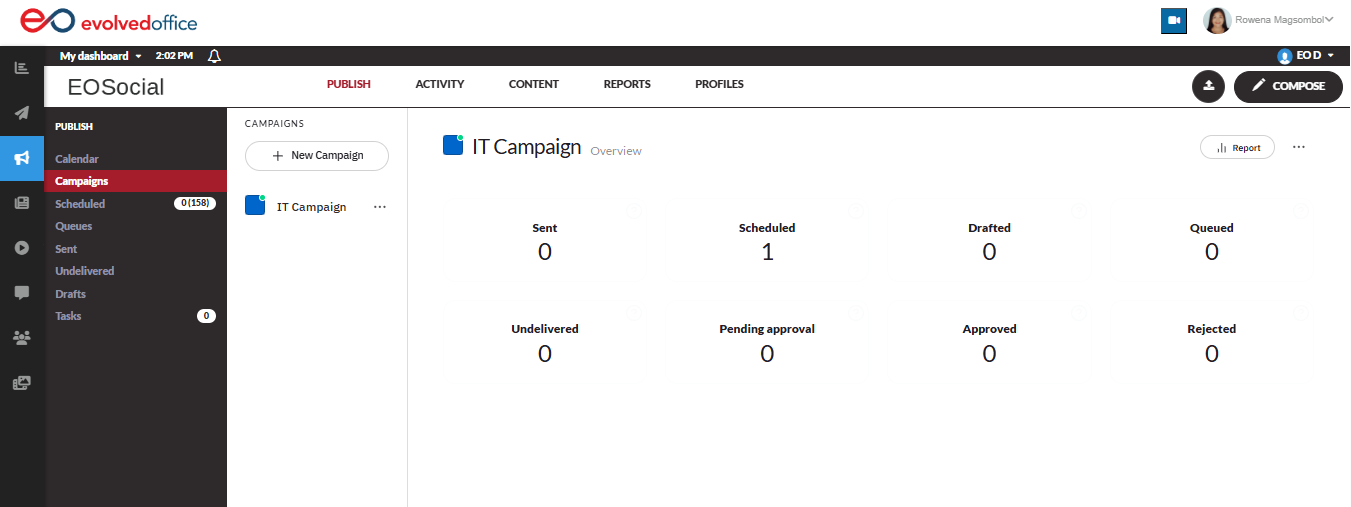Select Scheduled in the Publish sidebar
The image size is (1351, 507).
(80, 204)
